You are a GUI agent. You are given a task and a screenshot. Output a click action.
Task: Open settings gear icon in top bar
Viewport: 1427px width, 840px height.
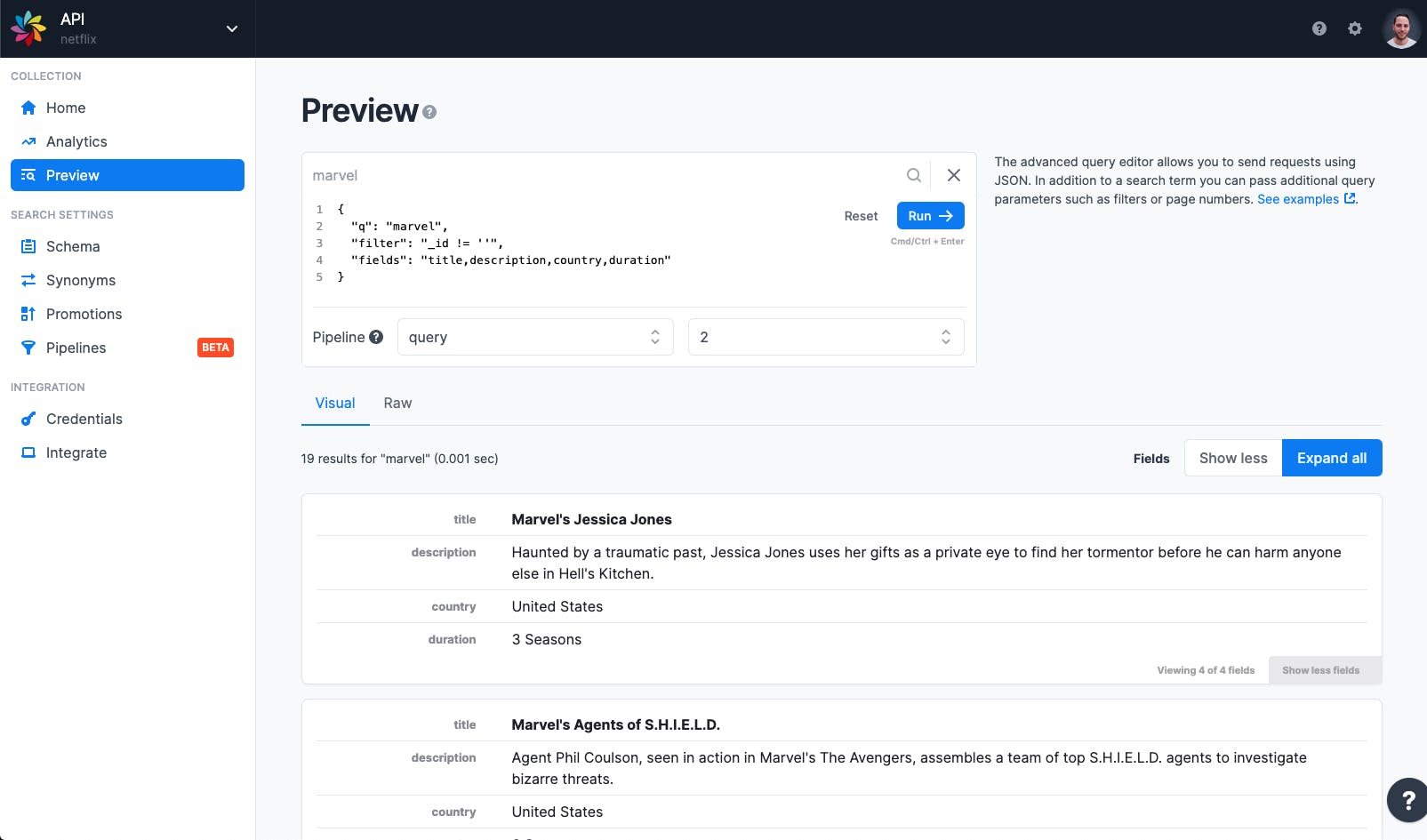click(x=1355, y=28)
